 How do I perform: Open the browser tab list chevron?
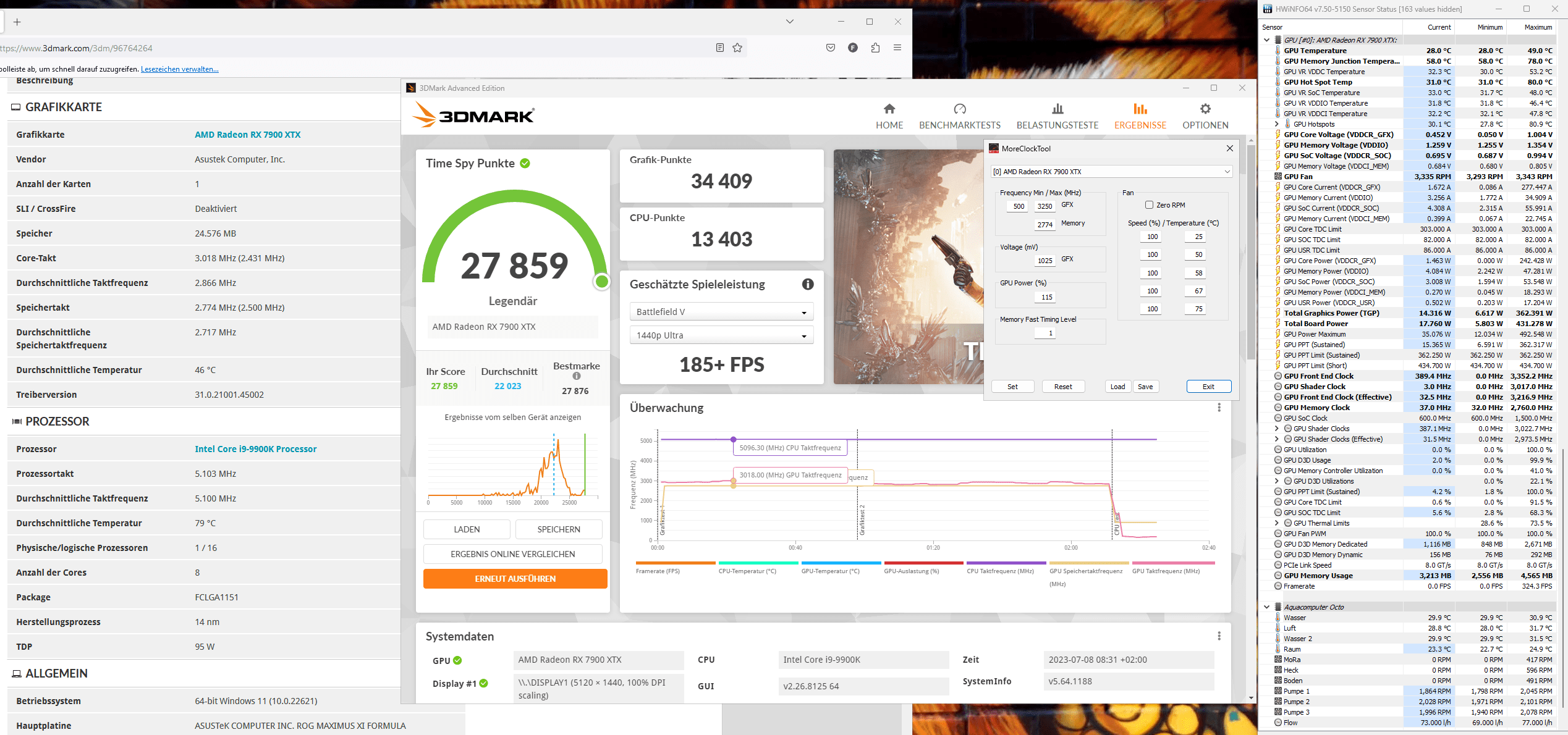click(x=789, y=22)
